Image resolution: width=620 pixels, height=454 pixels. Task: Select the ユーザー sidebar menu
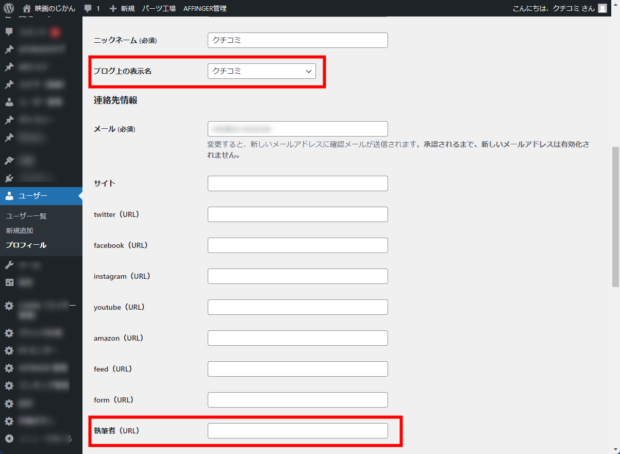click(41, 196)
